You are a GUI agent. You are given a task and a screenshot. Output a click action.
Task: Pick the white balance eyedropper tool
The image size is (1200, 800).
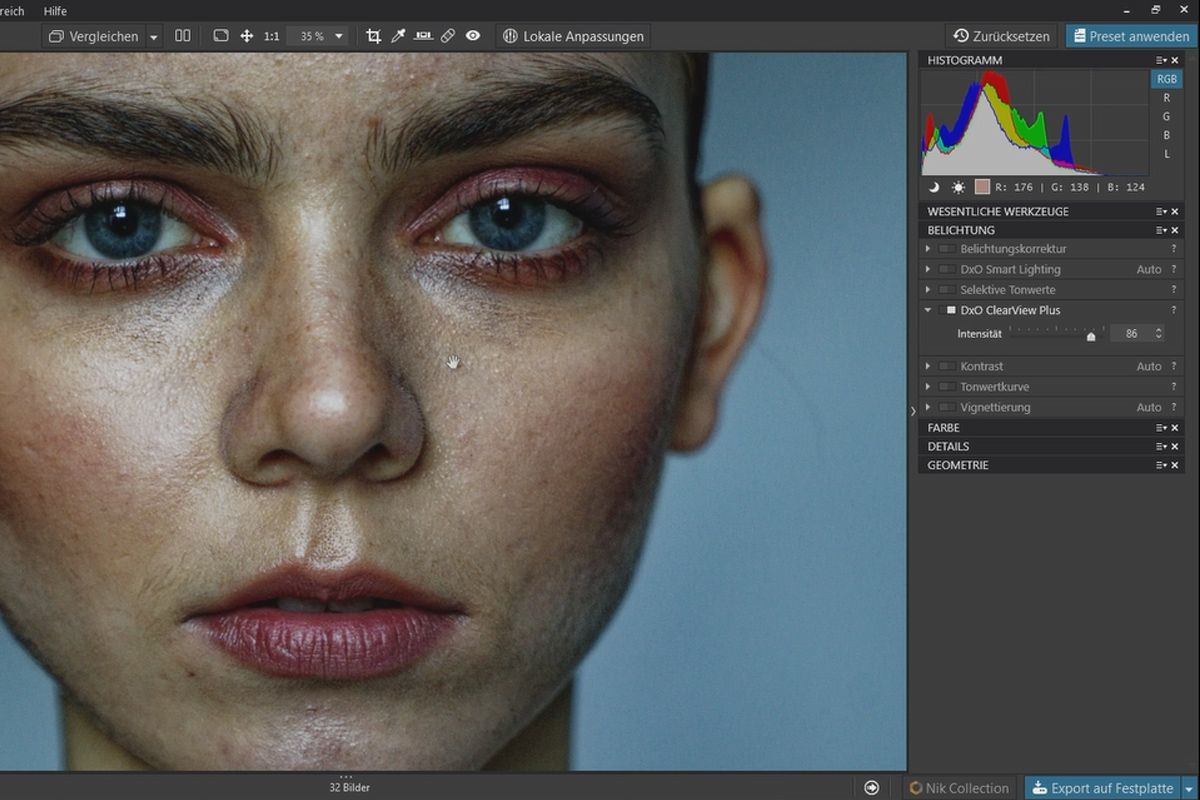pos(398,36)
